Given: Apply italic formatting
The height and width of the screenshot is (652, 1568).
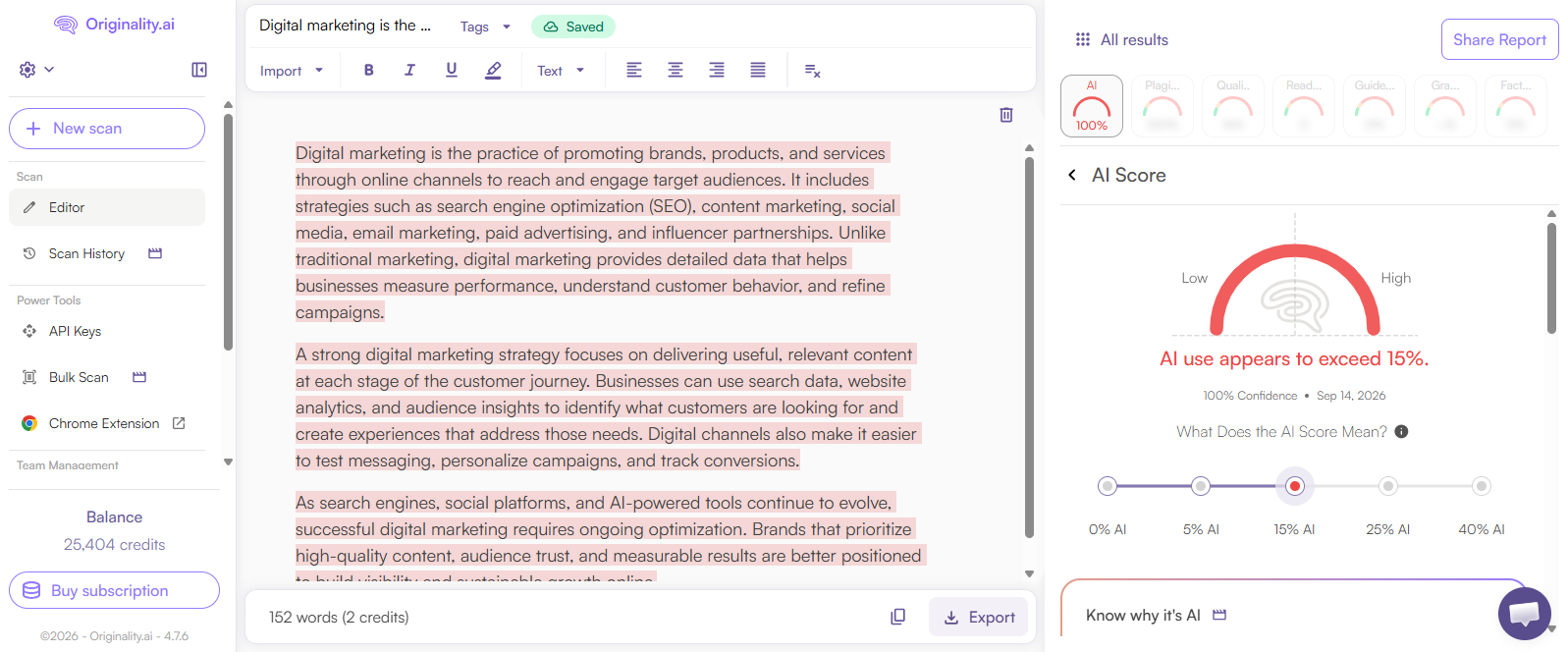Looking at the screenshot, I should (x=410, y=70).
